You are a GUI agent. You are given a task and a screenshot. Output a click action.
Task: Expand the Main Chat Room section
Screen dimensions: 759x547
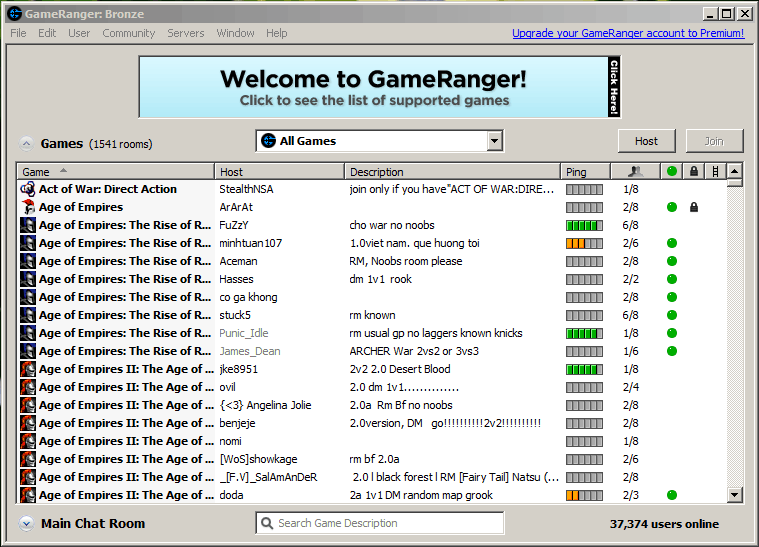point(26,523)
